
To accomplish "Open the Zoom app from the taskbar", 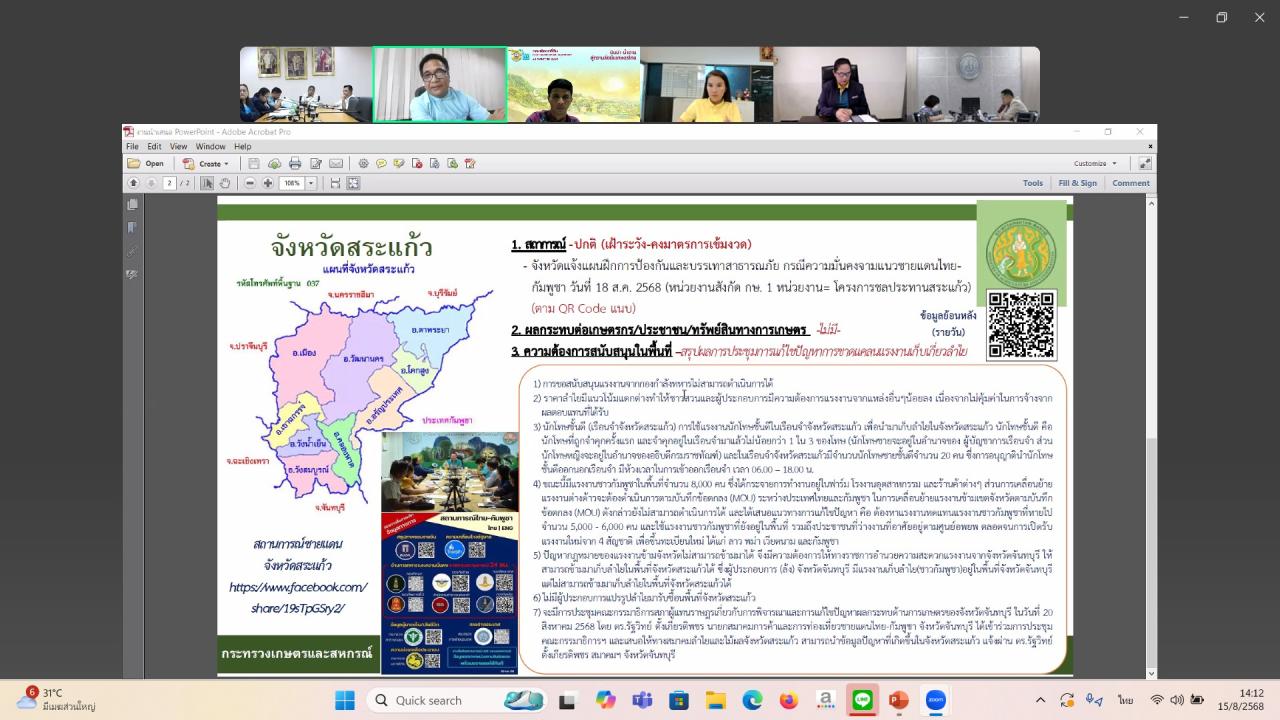I will [x=935, y=700].
